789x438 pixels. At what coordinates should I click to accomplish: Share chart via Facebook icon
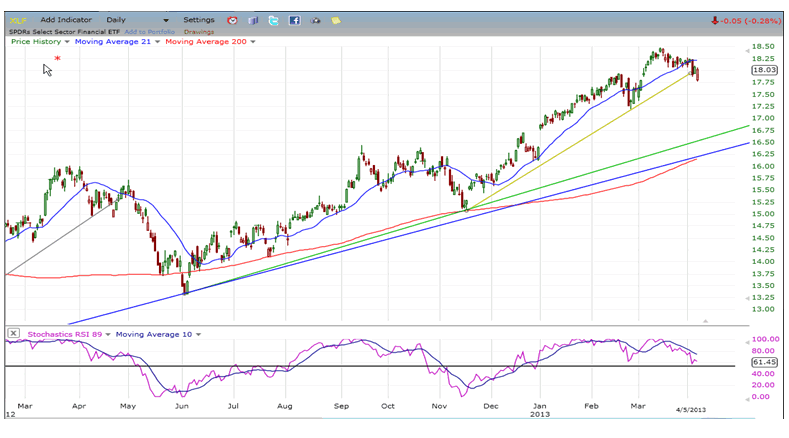click(x=295, y=20)
